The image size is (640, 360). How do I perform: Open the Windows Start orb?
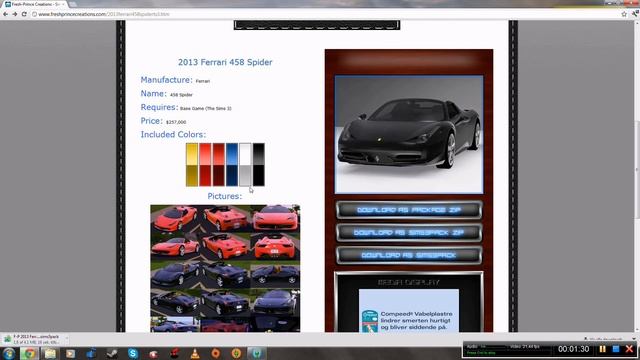click(9, 353)
